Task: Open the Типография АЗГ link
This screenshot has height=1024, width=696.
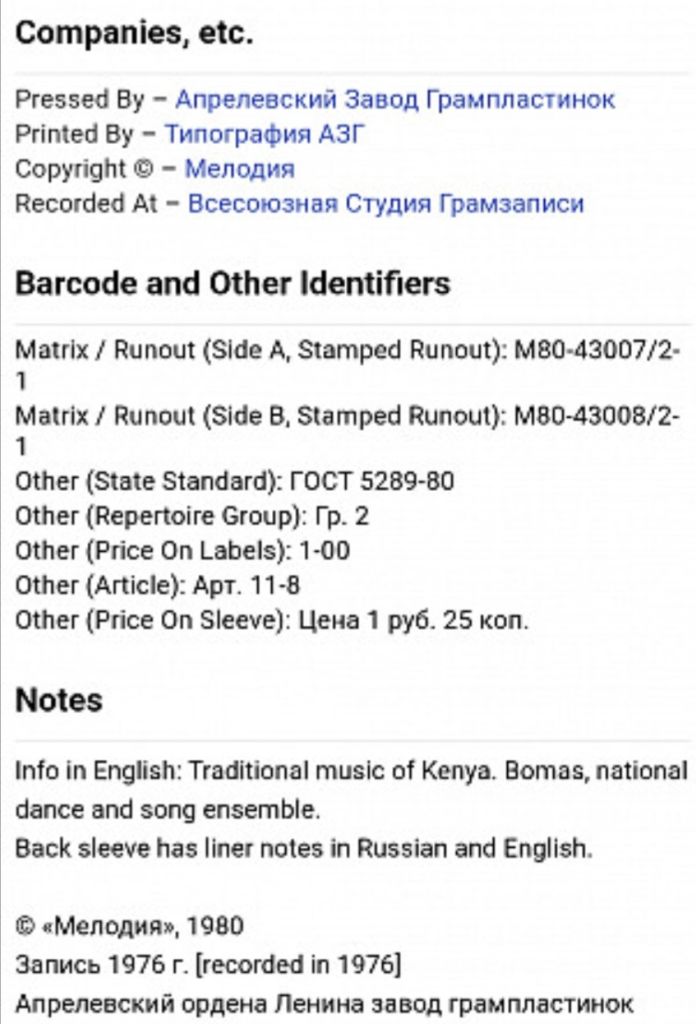Action: coord(264,134)
